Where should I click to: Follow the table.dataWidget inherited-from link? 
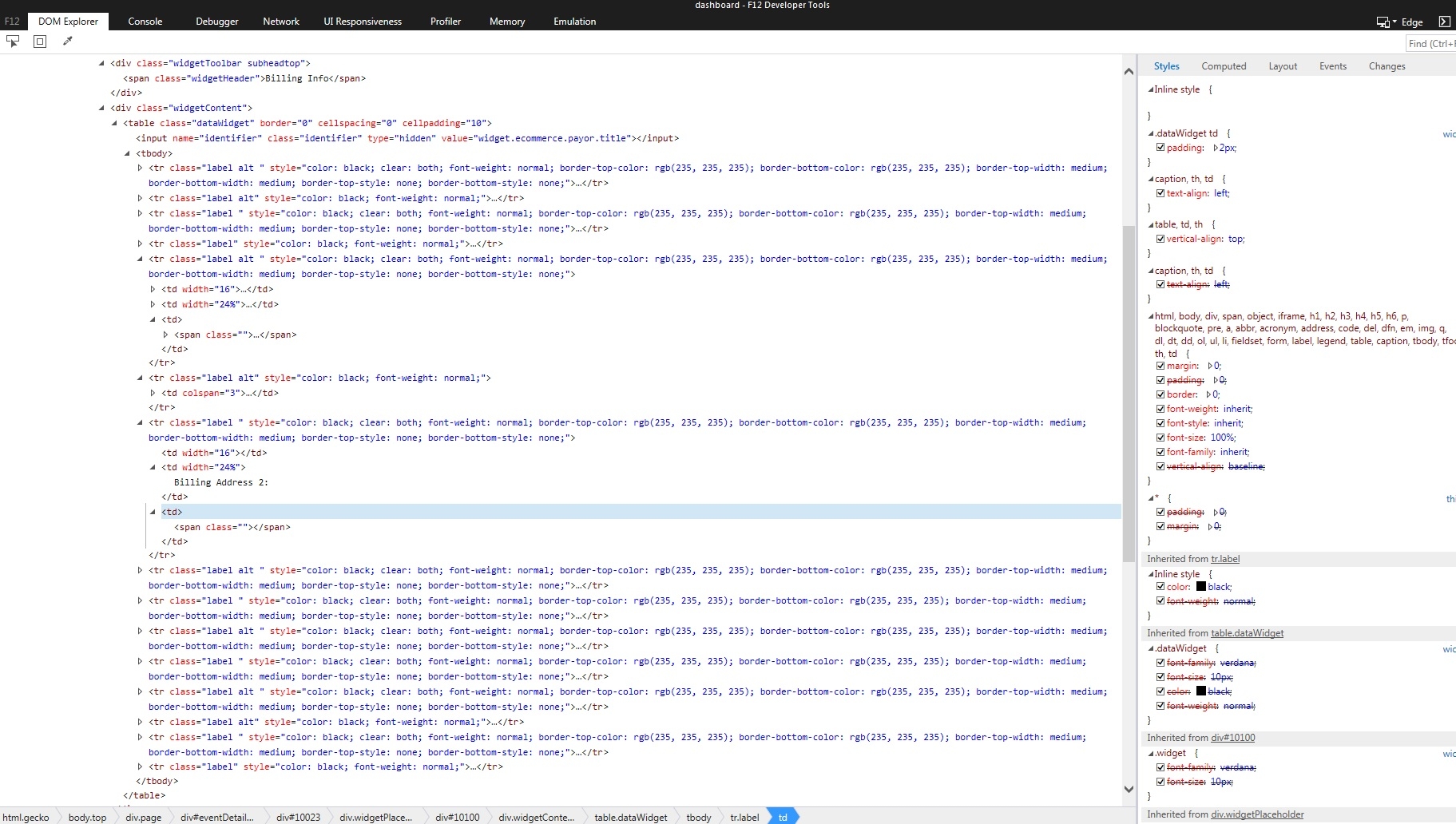tap(1248, 633)
